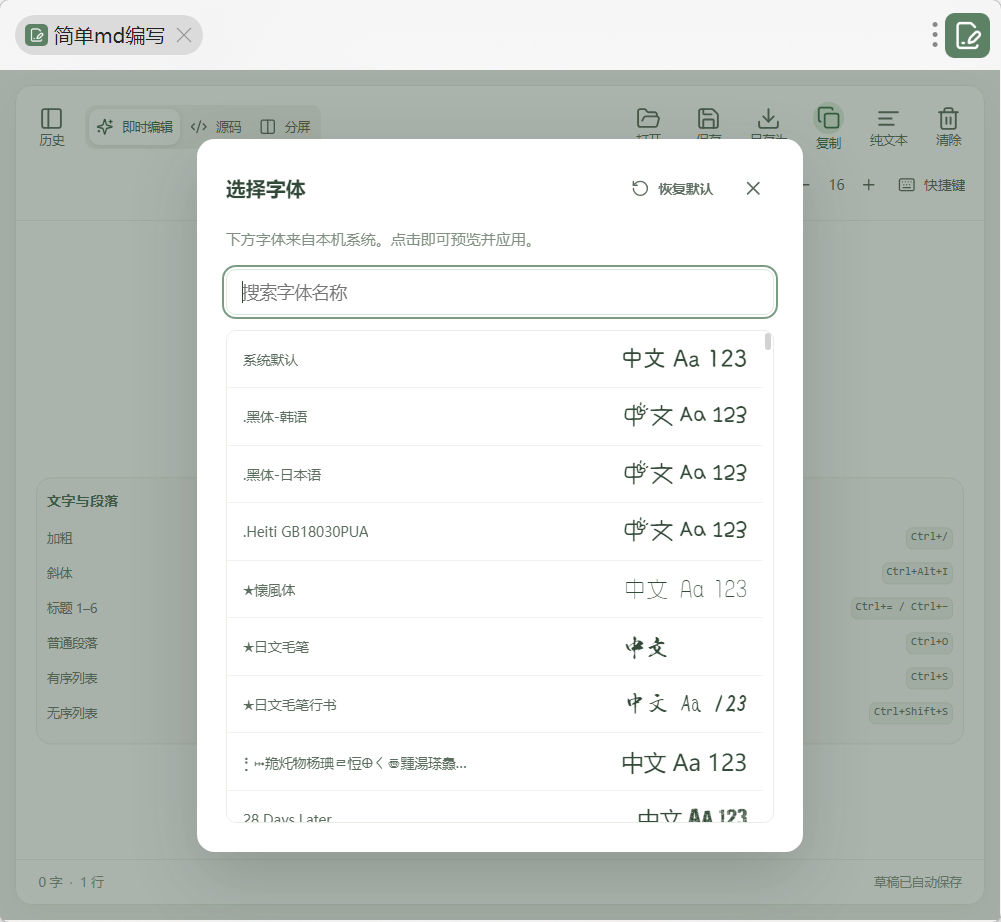Click the 斜体 shortcut entry
1001x922 pixels.
(x=59, y=573)
